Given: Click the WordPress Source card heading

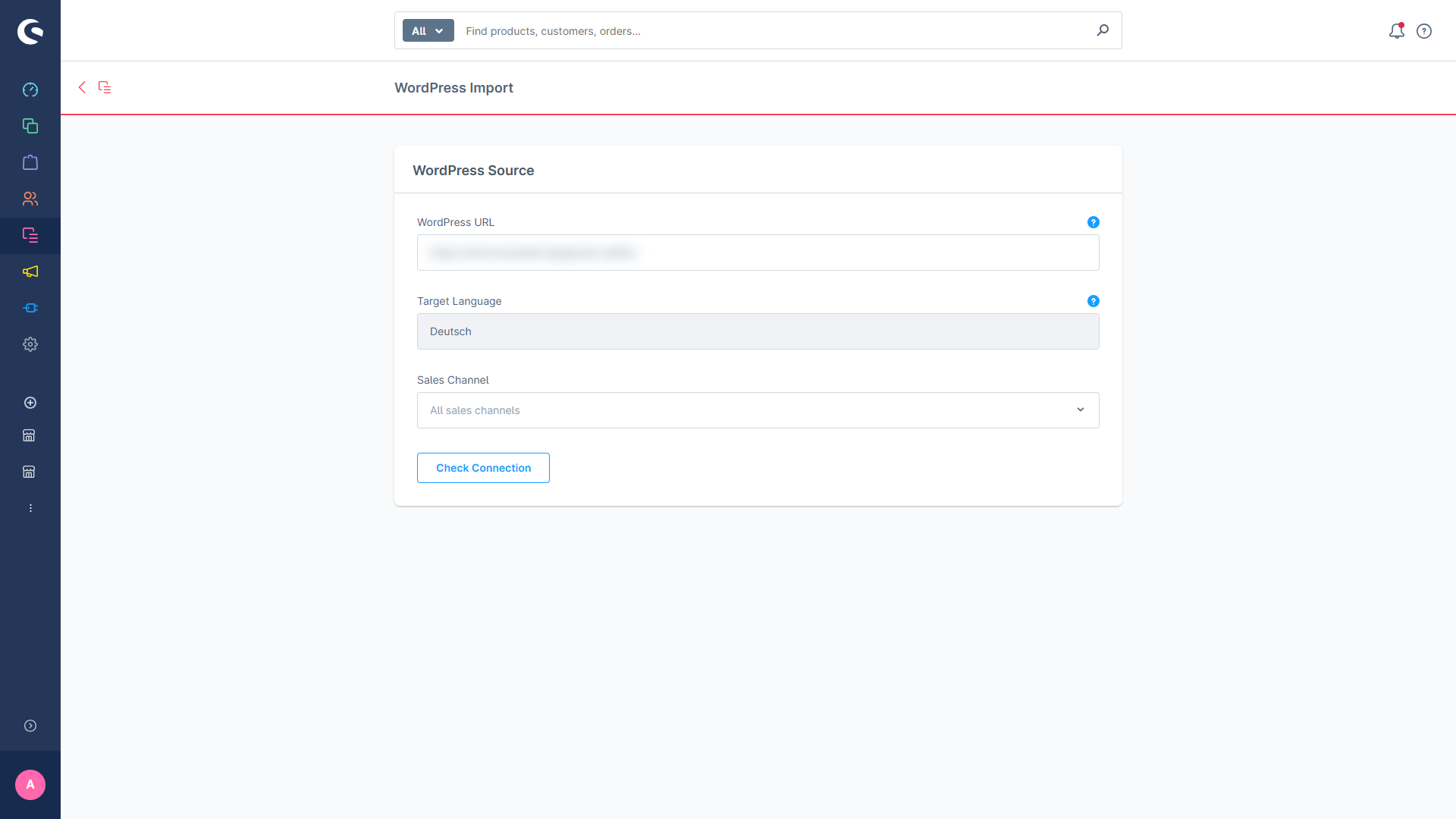Looking at the screenshot, I should click(x=473, y=171).
